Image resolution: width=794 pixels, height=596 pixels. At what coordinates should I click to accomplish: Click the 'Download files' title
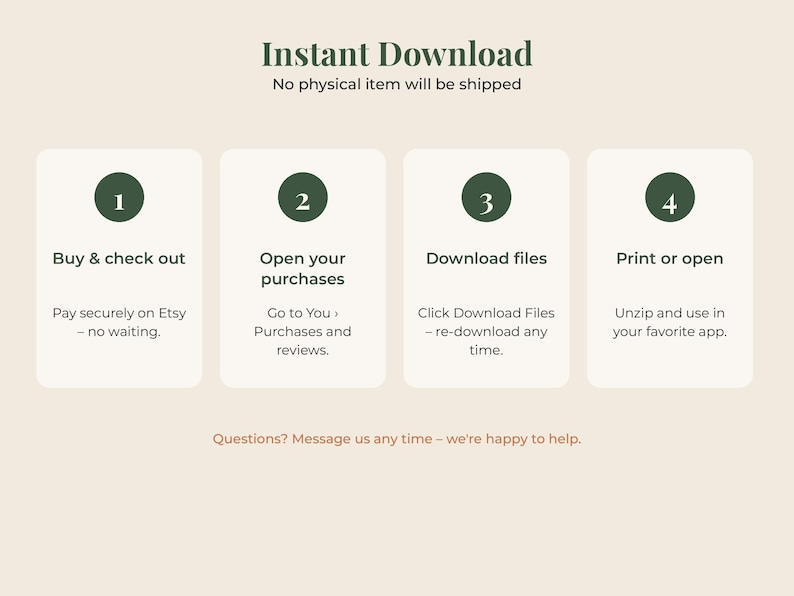[486, 258]
